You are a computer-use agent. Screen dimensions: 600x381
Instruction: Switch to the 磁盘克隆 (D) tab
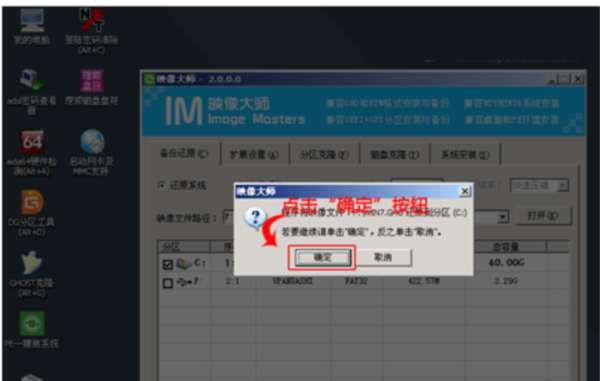[395, 155]
